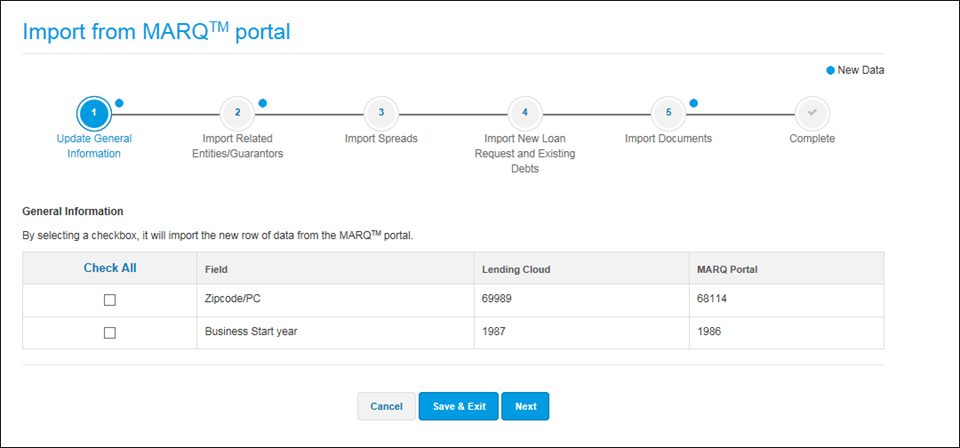Screen dimensions: 960x448
Task: Select MARQ Portal zipcode value 68114
Action: [x=710, y=299]
